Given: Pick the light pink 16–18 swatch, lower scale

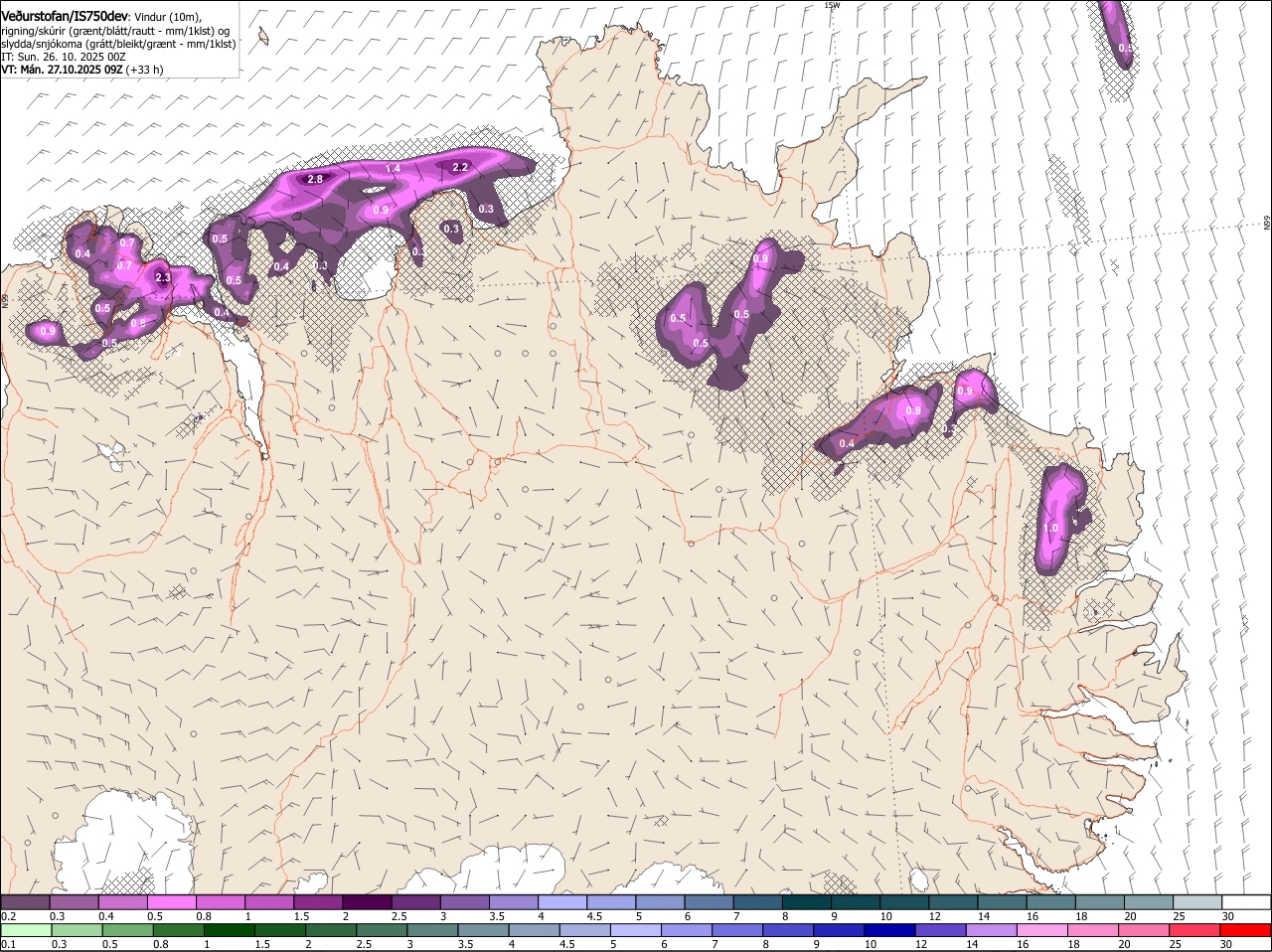Looking at the screenshot, I should (x=1042, y=930).
